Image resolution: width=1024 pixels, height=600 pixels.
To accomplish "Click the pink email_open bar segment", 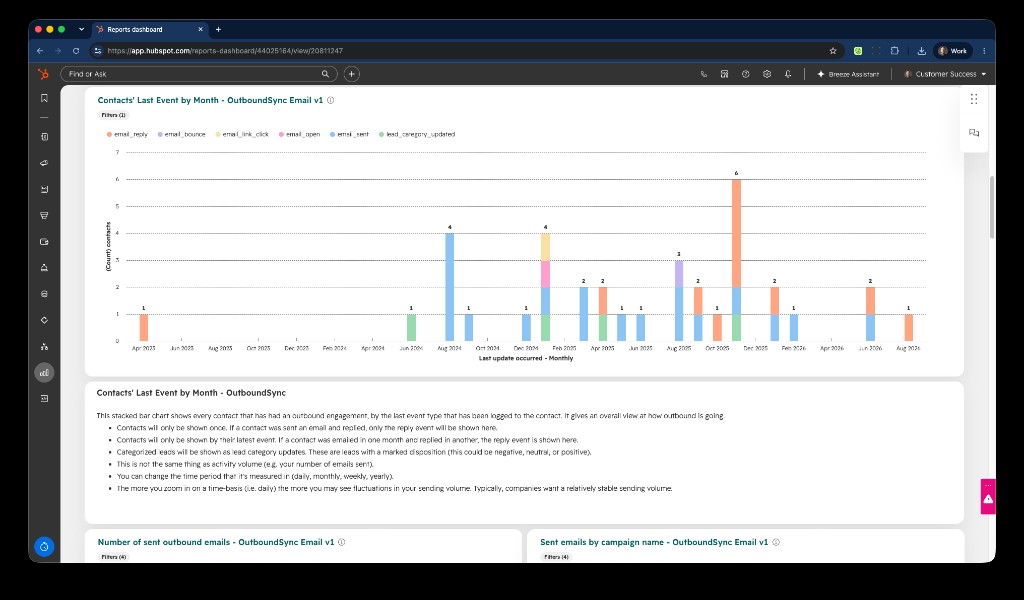I will [545, 274].
